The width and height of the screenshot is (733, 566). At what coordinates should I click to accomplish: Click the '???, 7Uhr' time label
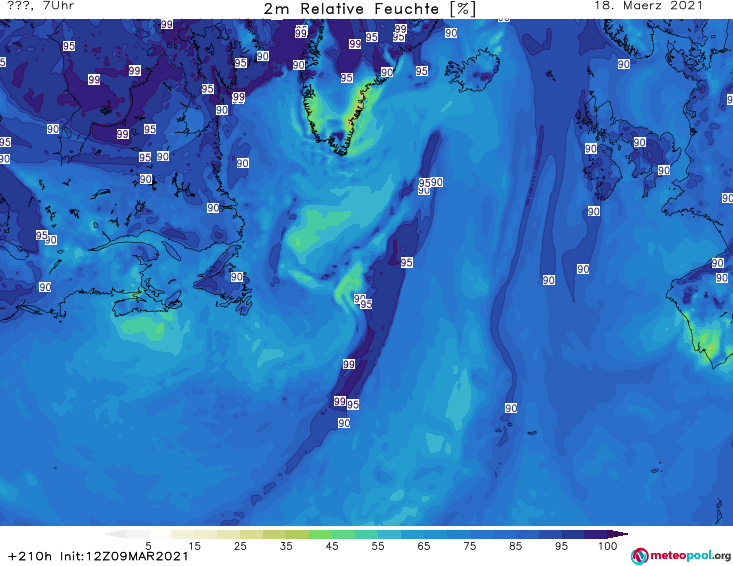click(x=41, y=6)
